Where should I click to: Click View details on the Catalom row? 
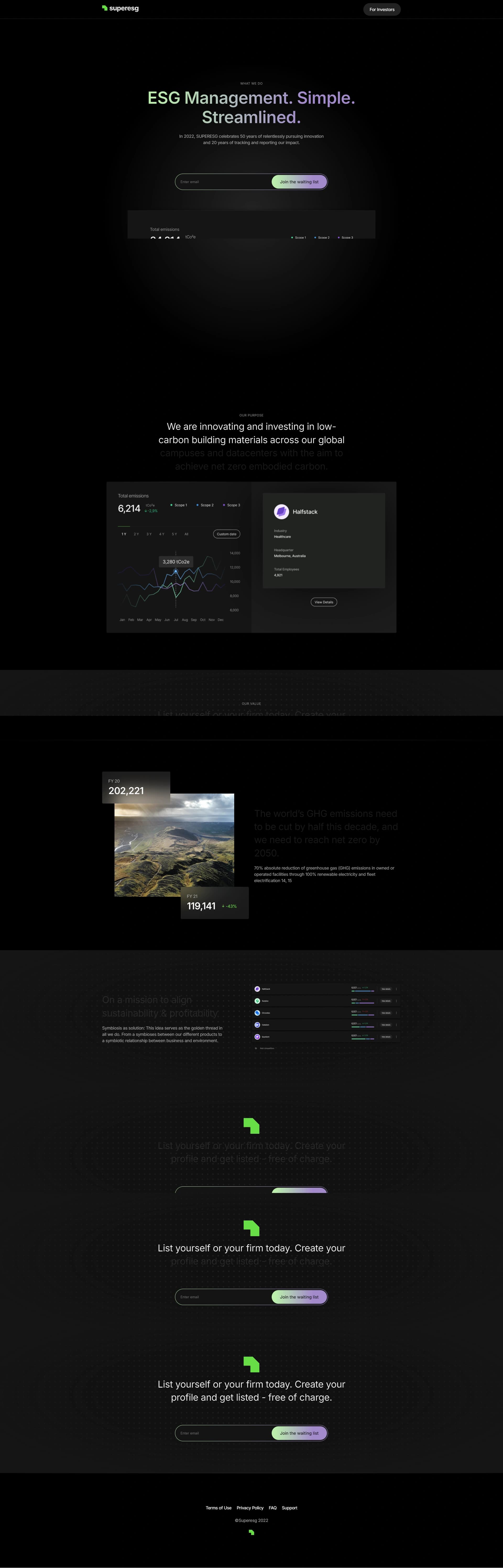tap(386, 1025)
